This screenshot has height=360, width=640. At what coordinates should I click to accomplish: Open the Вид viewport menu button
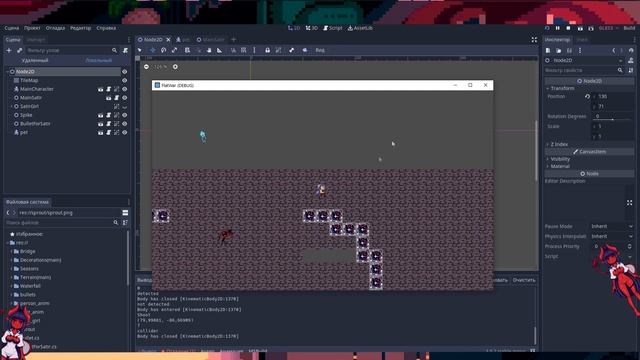pos(320,50)
